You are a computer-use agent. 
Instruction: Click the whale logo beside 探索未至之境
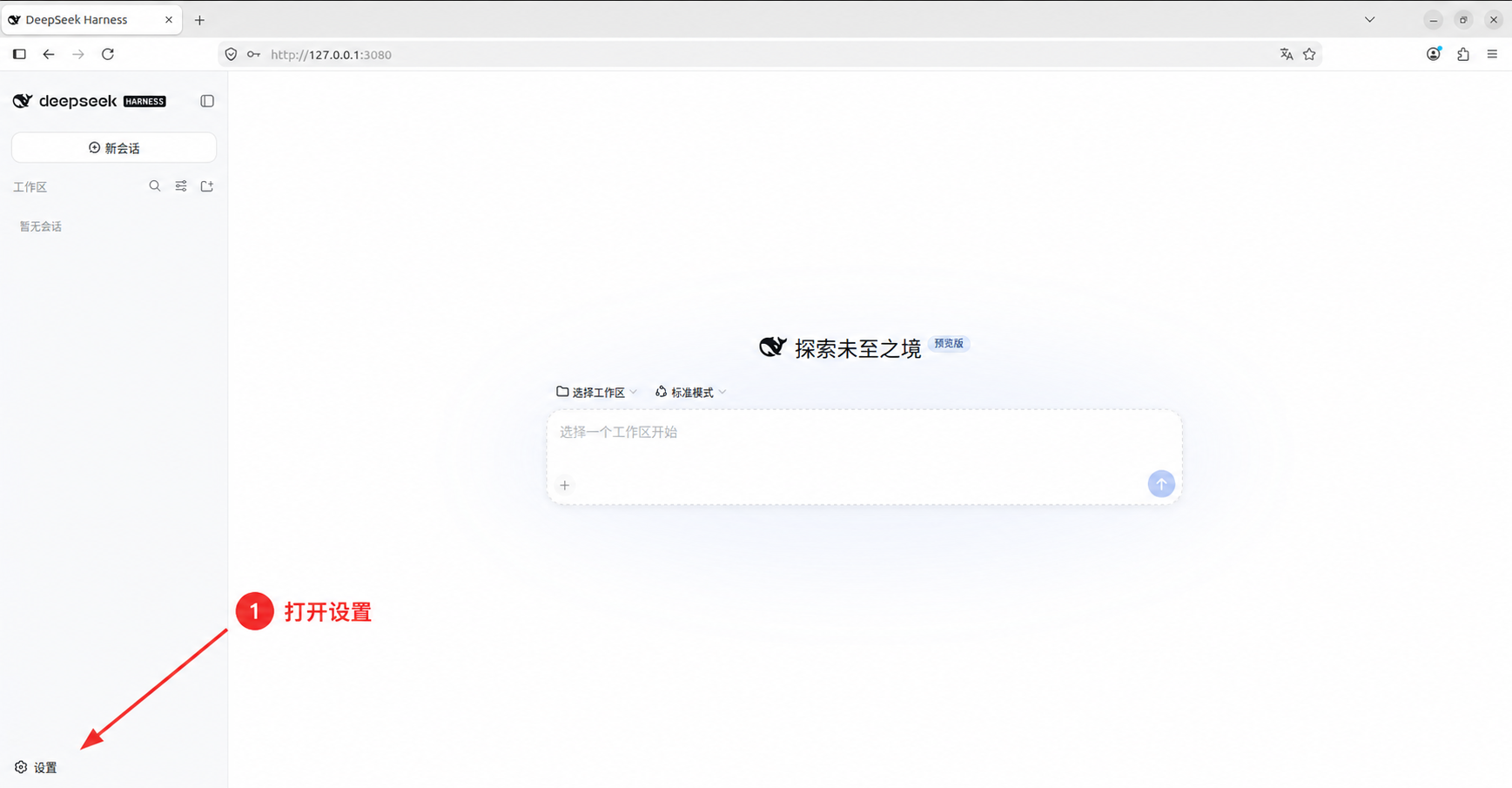tap(772, 347)
